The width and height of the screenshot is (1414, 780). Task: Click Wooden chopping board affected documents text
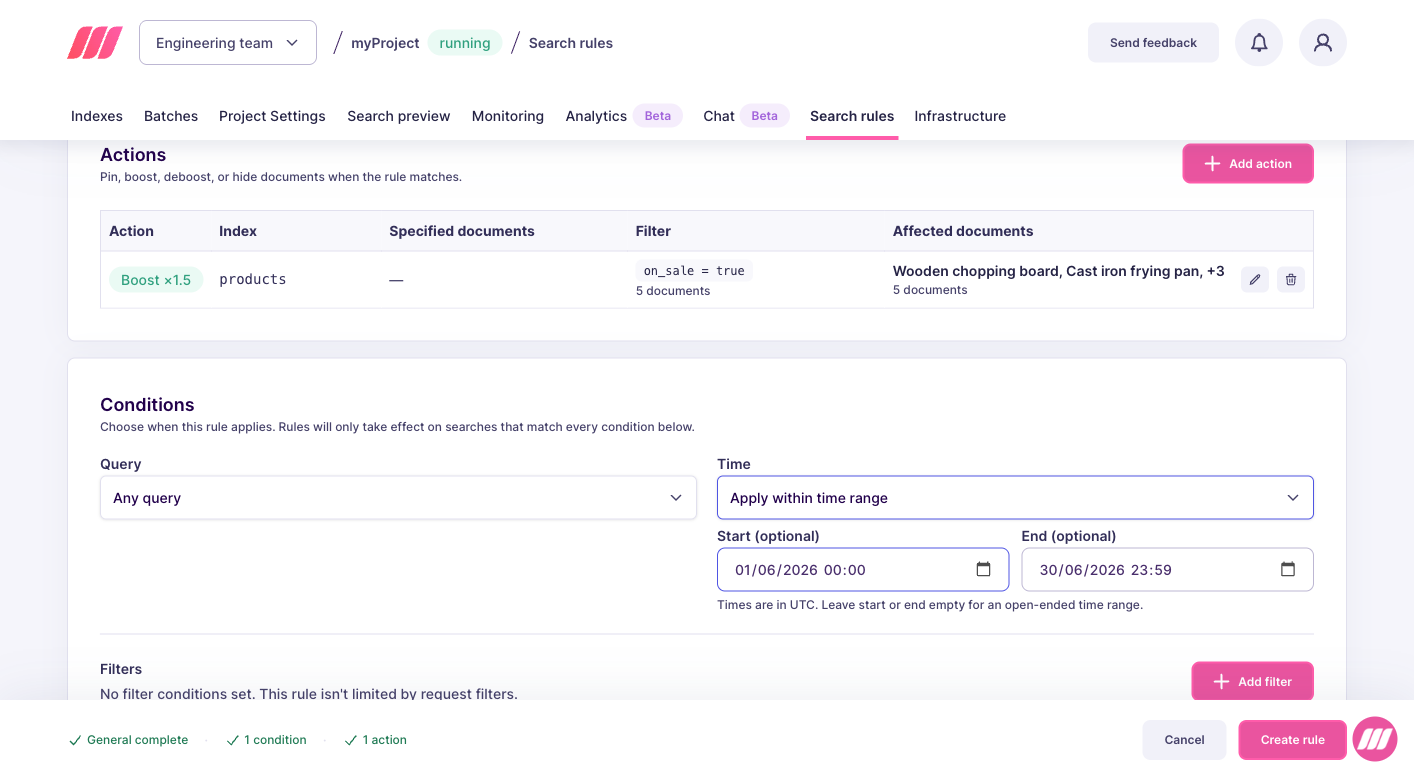point(1058,271)
